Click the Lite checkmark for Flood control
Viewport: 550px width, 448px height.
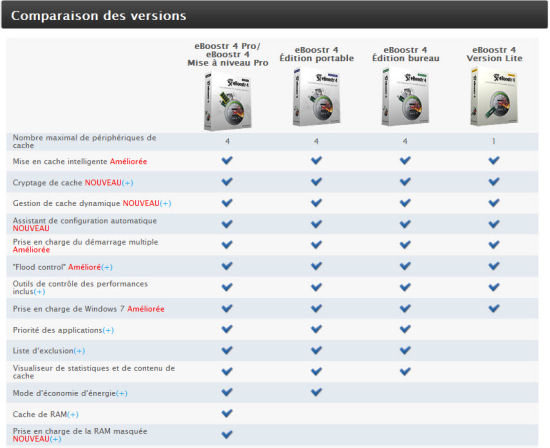pyautogui.click(x=494, y=266)
